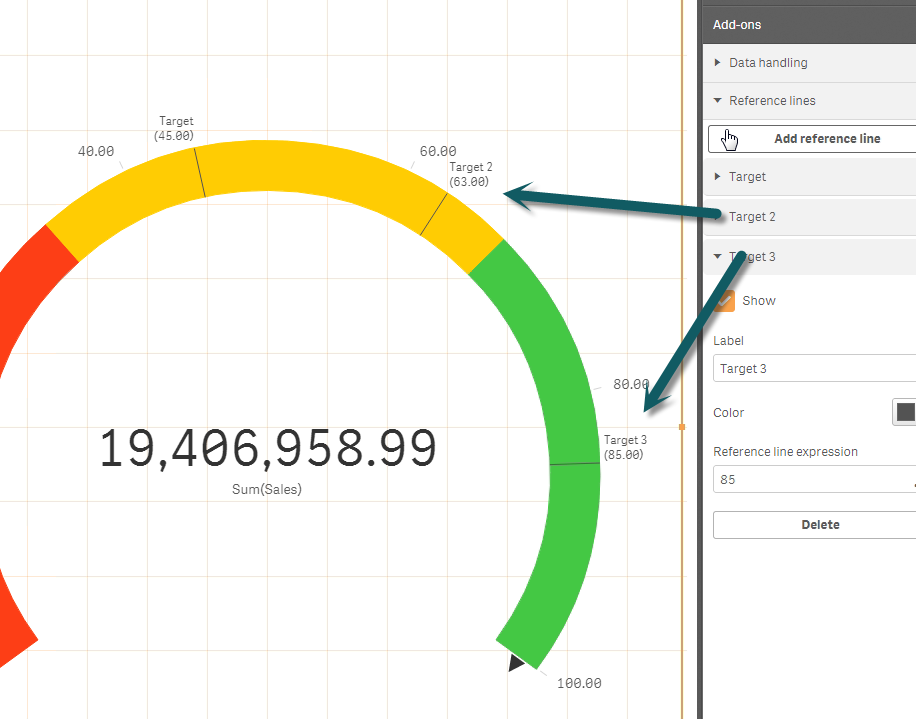Click the 60.00 gauge axis label
916x719 pixels.
[x=438, y=151]
